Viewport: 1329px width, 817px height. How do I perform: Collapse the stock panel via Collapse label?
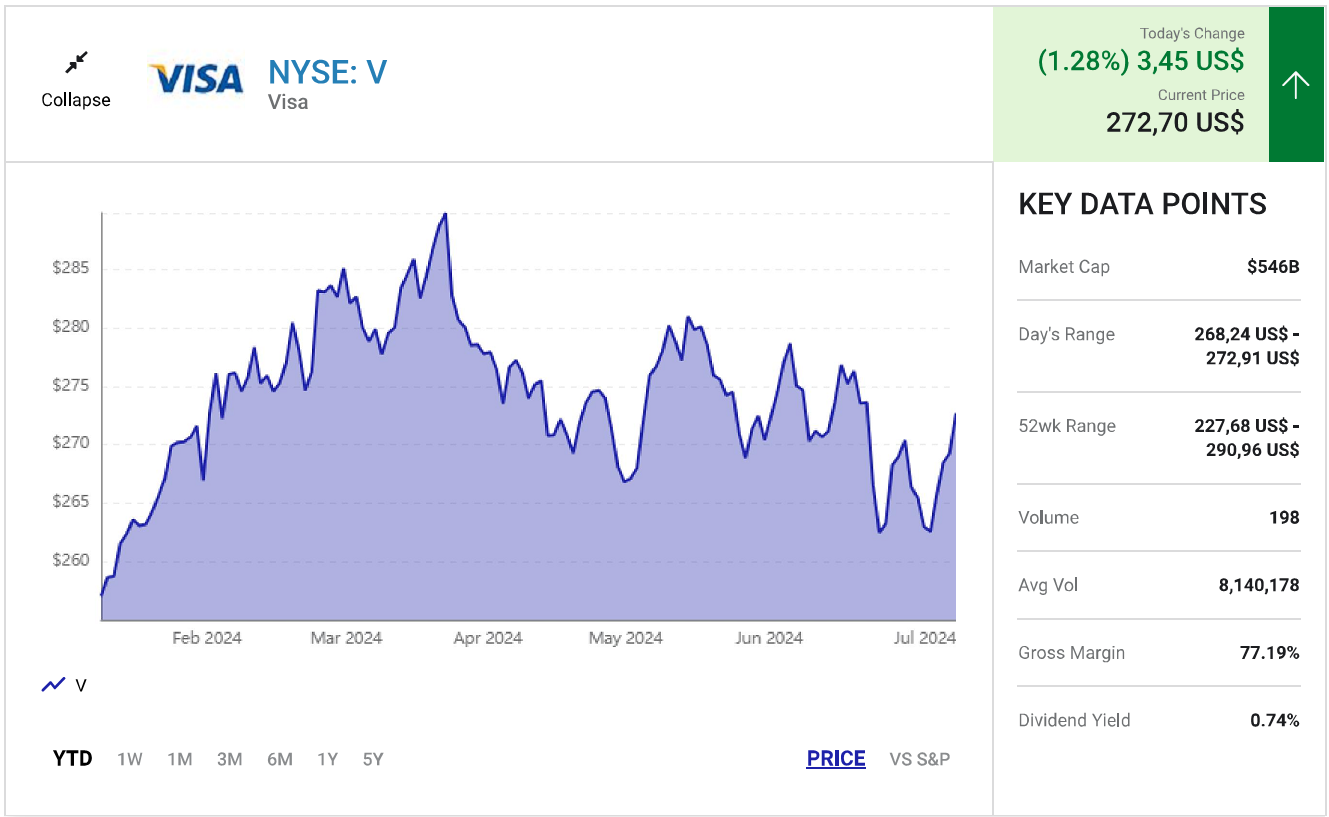[x=76, y=100]
